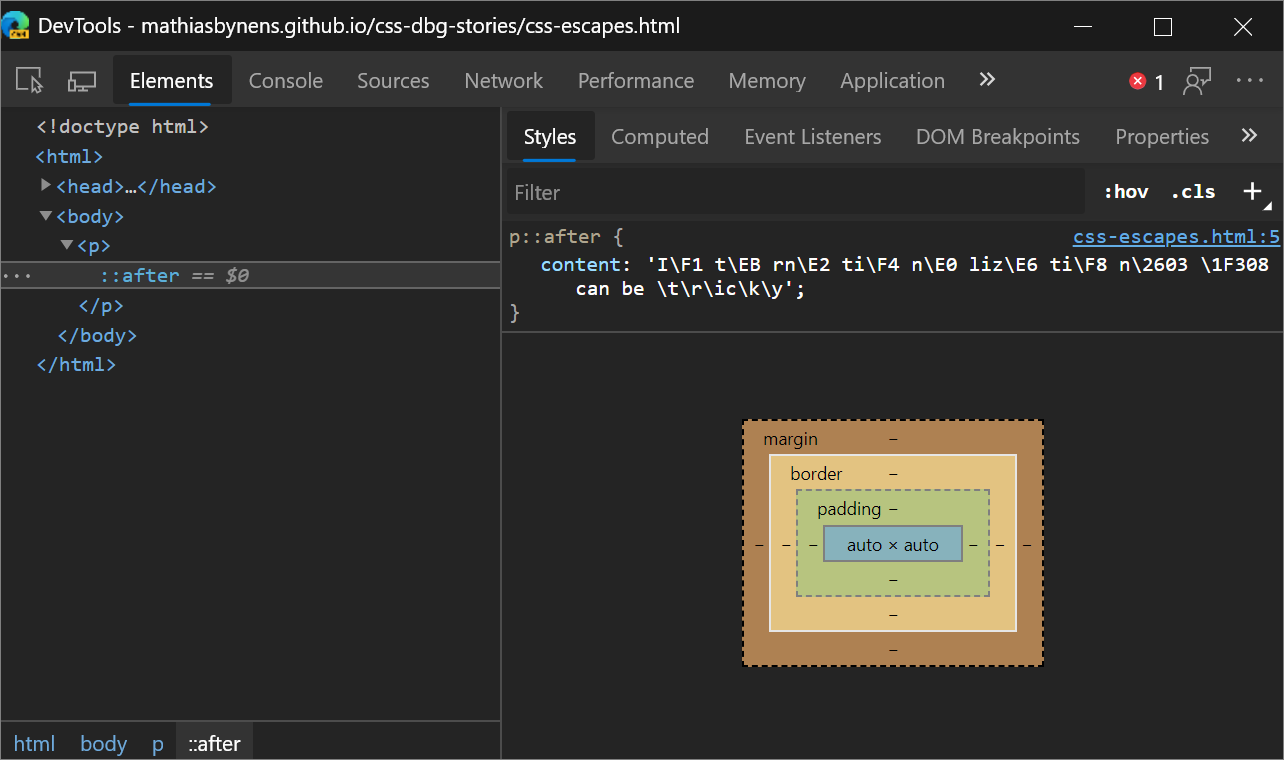Show more main DevTools tabs chevron
Screen dimensions: 1284x760
pos(987,80)
